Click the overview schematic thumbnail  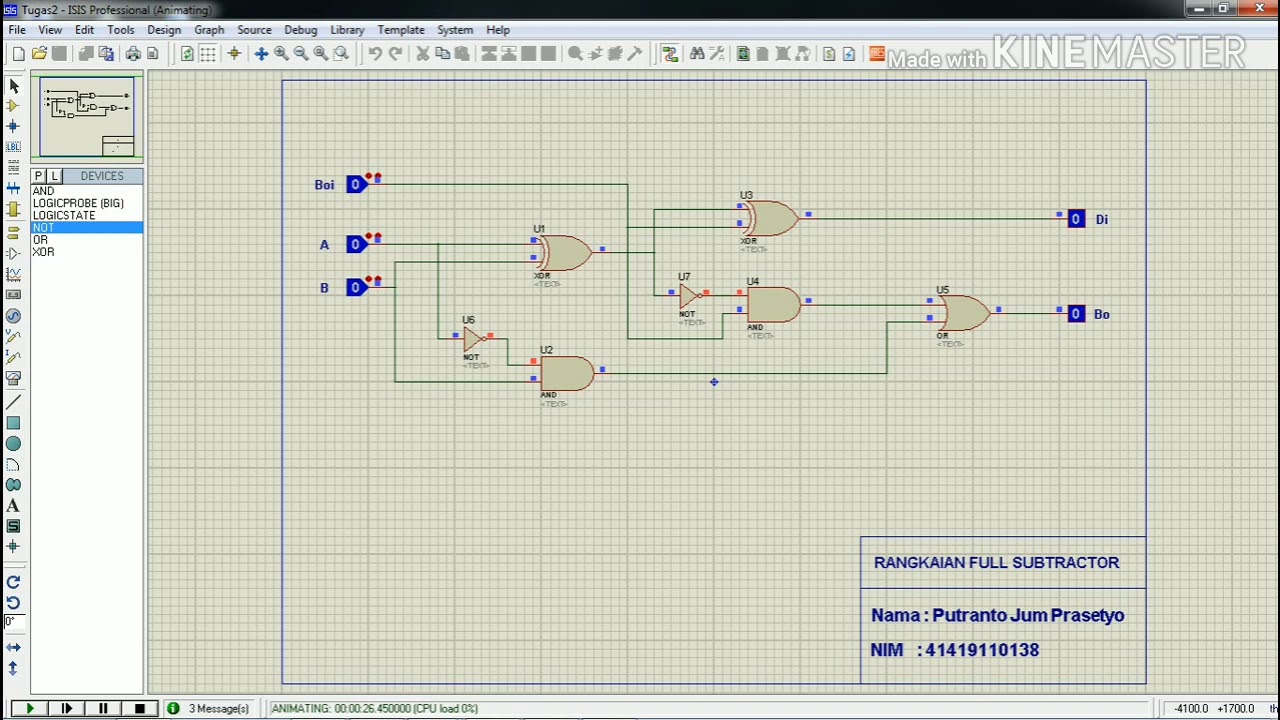(87, 117)
